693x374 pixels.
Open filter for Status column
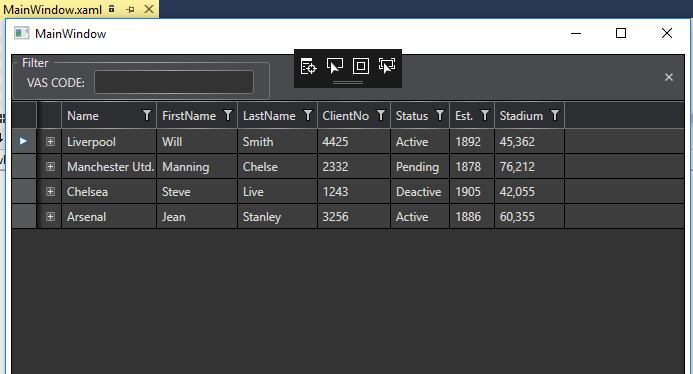point(440,115)
